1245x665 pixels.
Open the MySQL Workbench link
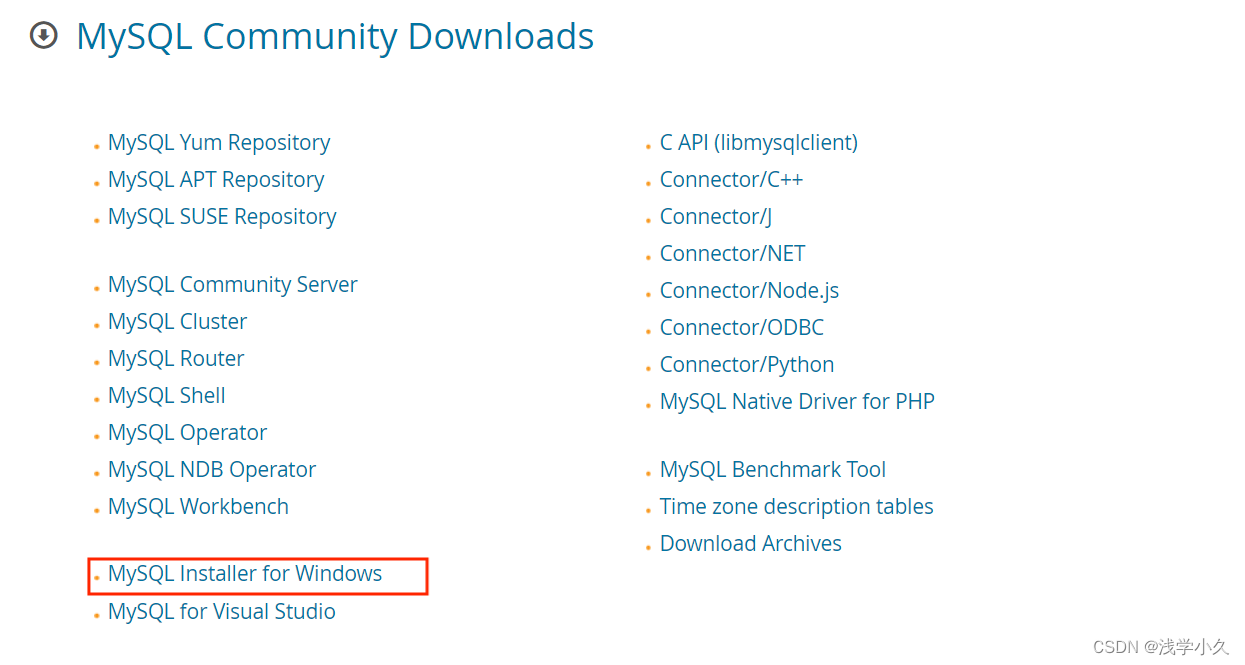(198, 507)
